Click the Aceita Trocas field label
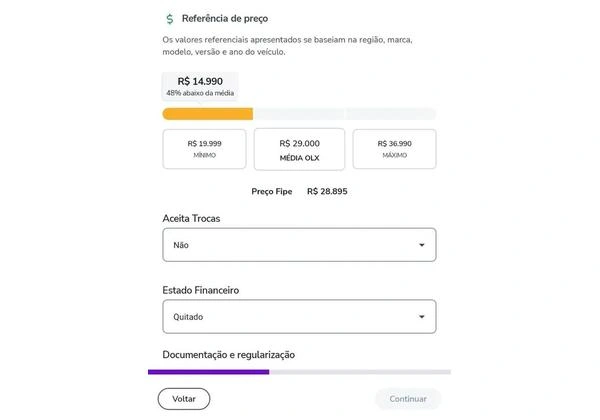This screenshot has width=600, height=420. click(191, 218)
